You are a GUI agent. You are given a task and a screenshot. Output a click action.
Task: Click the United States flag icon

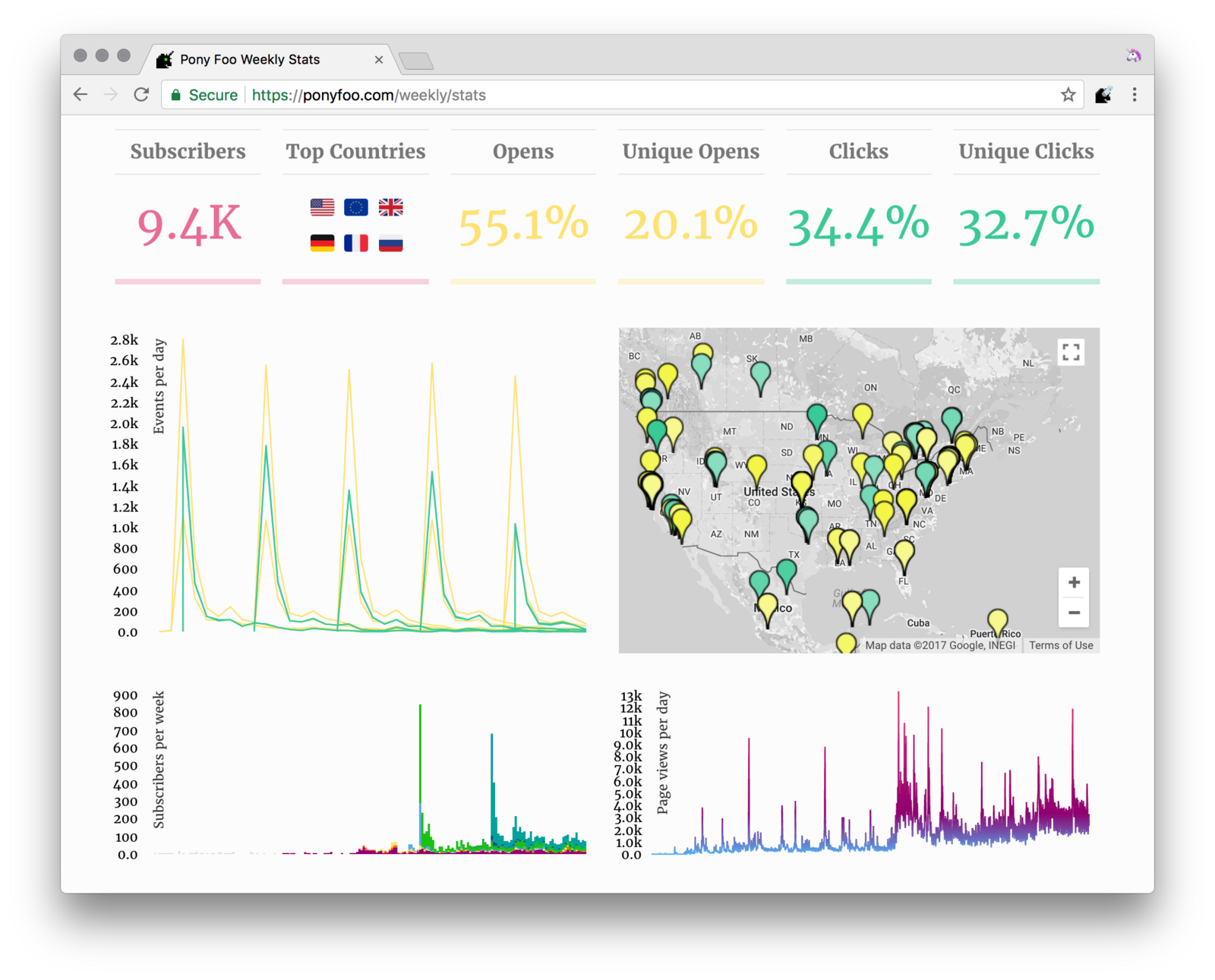point(322,207)
